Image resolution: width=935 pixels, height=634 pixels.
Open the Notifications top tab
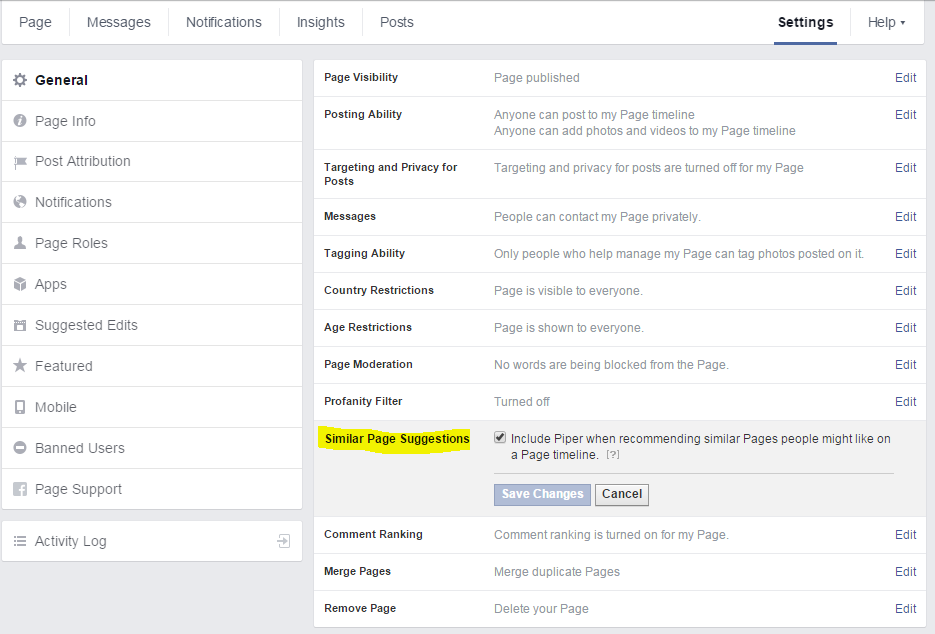coord(224,23)
